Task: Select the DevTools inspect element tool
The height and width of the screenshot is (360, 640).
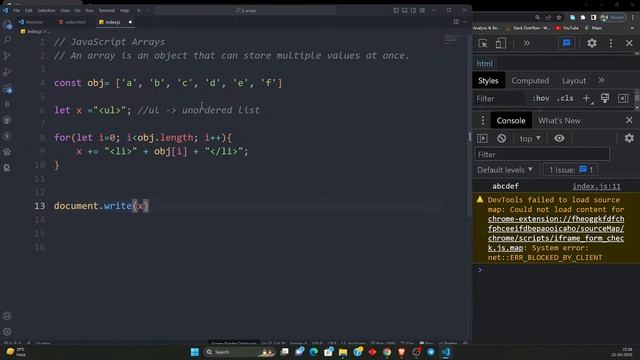Action: pos(483,43)
